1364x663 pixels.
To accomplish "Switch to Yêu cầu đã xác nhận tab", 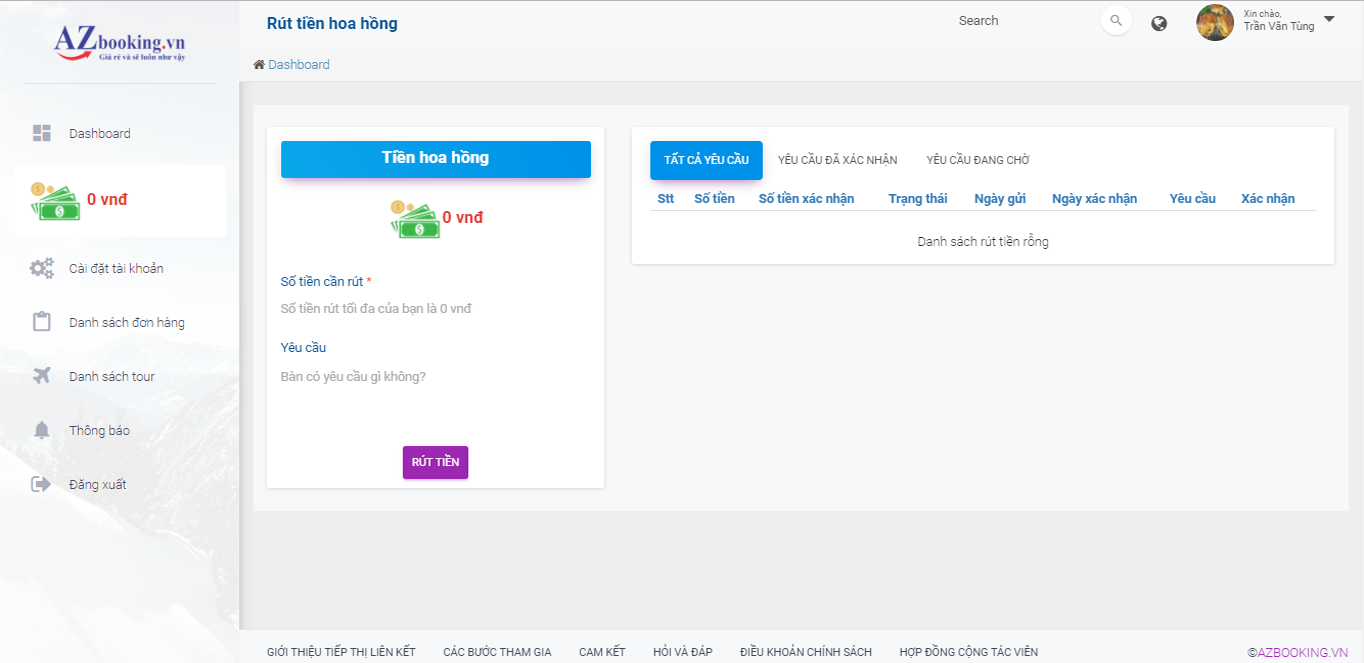I will click(837, 160).
